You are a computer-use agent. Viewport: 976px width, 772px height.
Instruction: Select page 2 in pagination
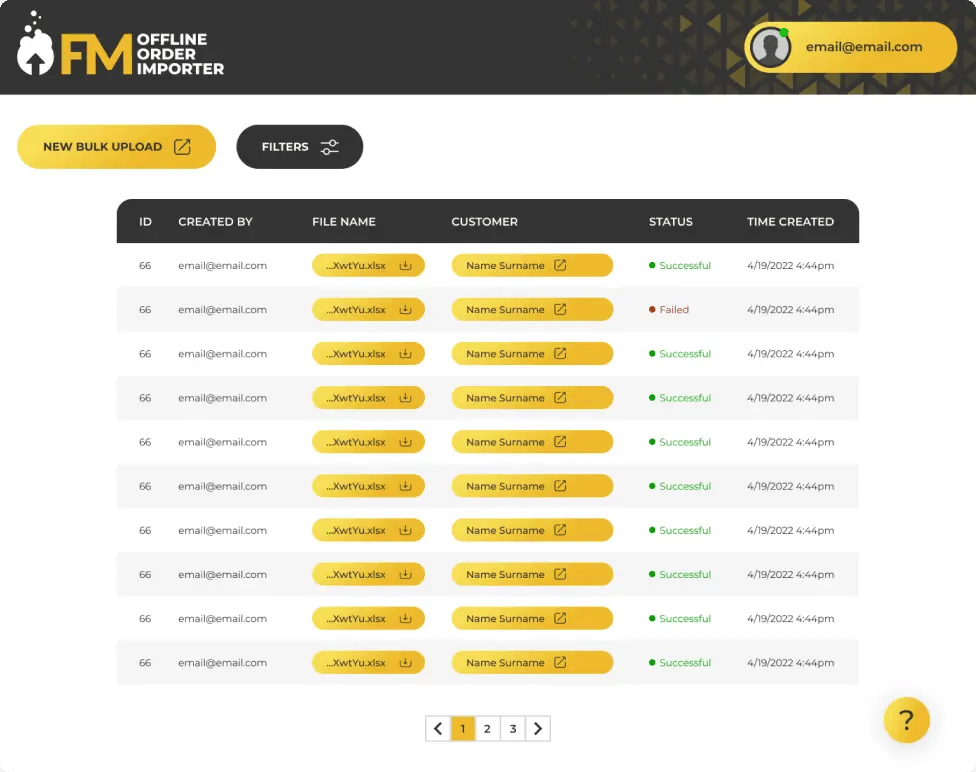[x=487, y=729]
